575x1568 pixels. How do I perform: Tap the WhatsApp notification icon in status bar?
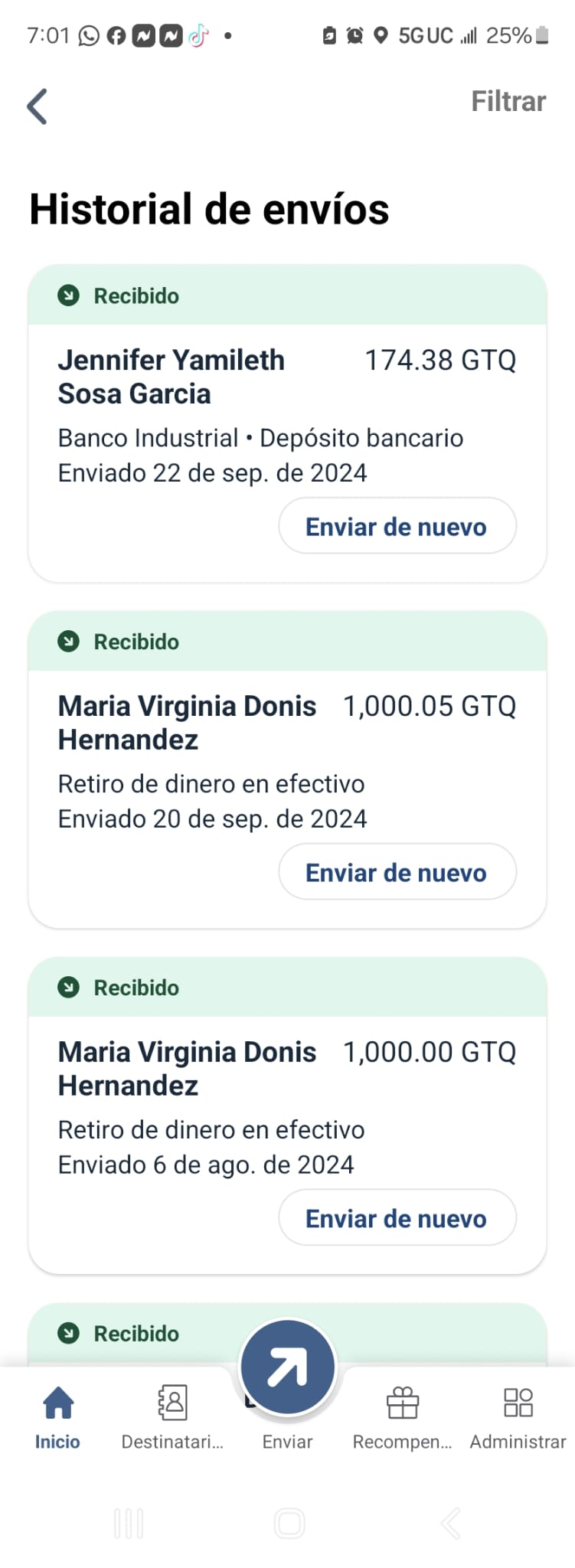pyautogui.click(x=89, y=36)
